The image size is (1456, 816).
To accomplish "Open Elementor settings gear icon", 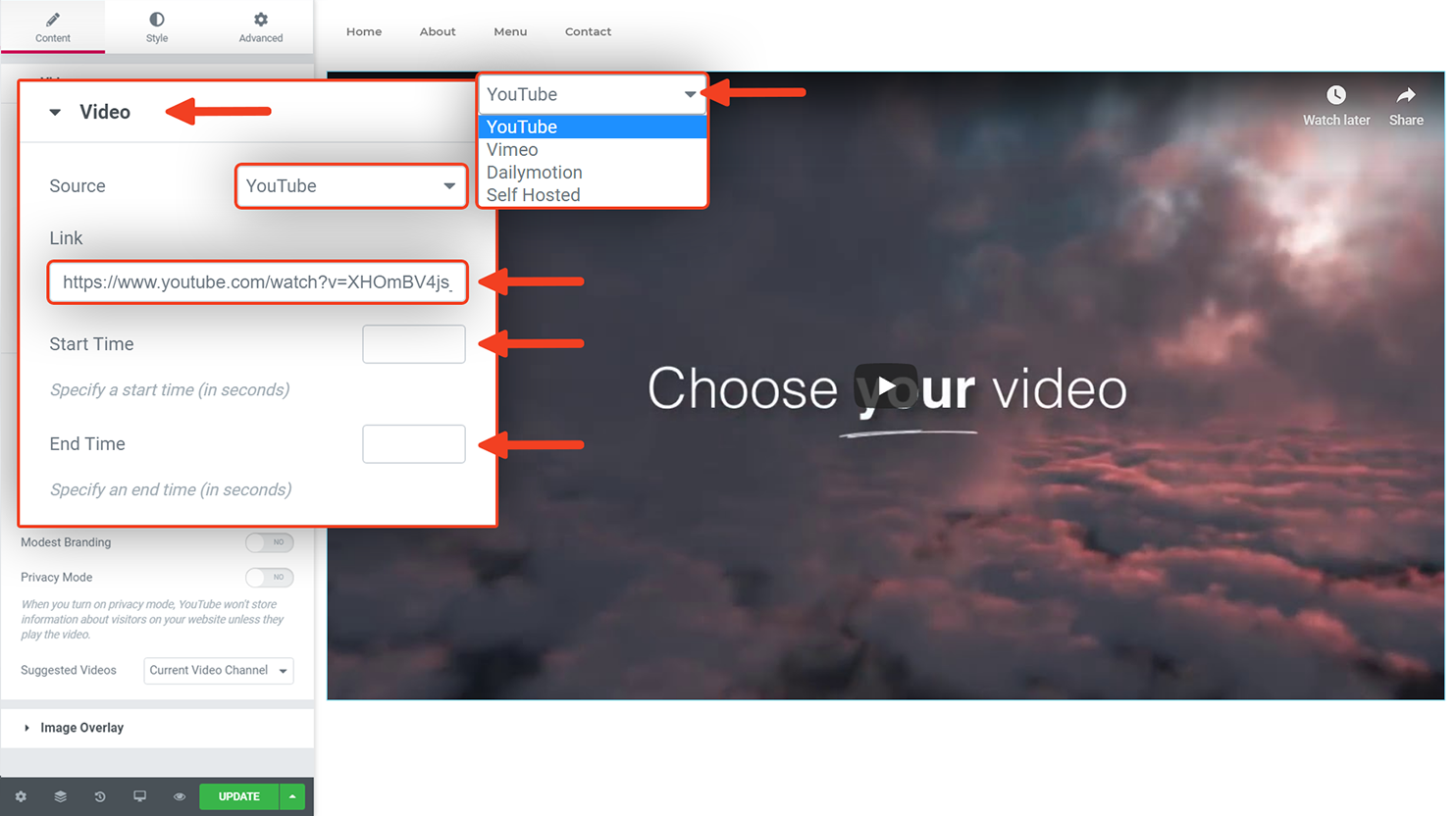I will click(x=21, y=796).
